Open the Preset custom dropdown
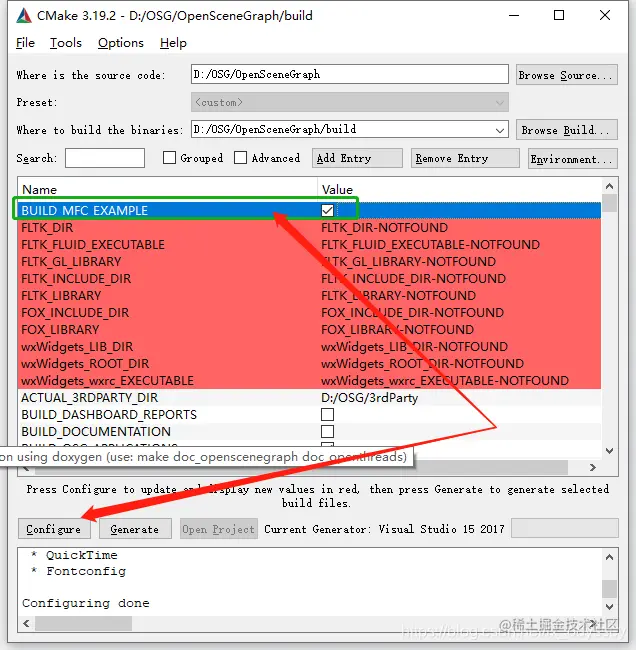 point(350,102)
